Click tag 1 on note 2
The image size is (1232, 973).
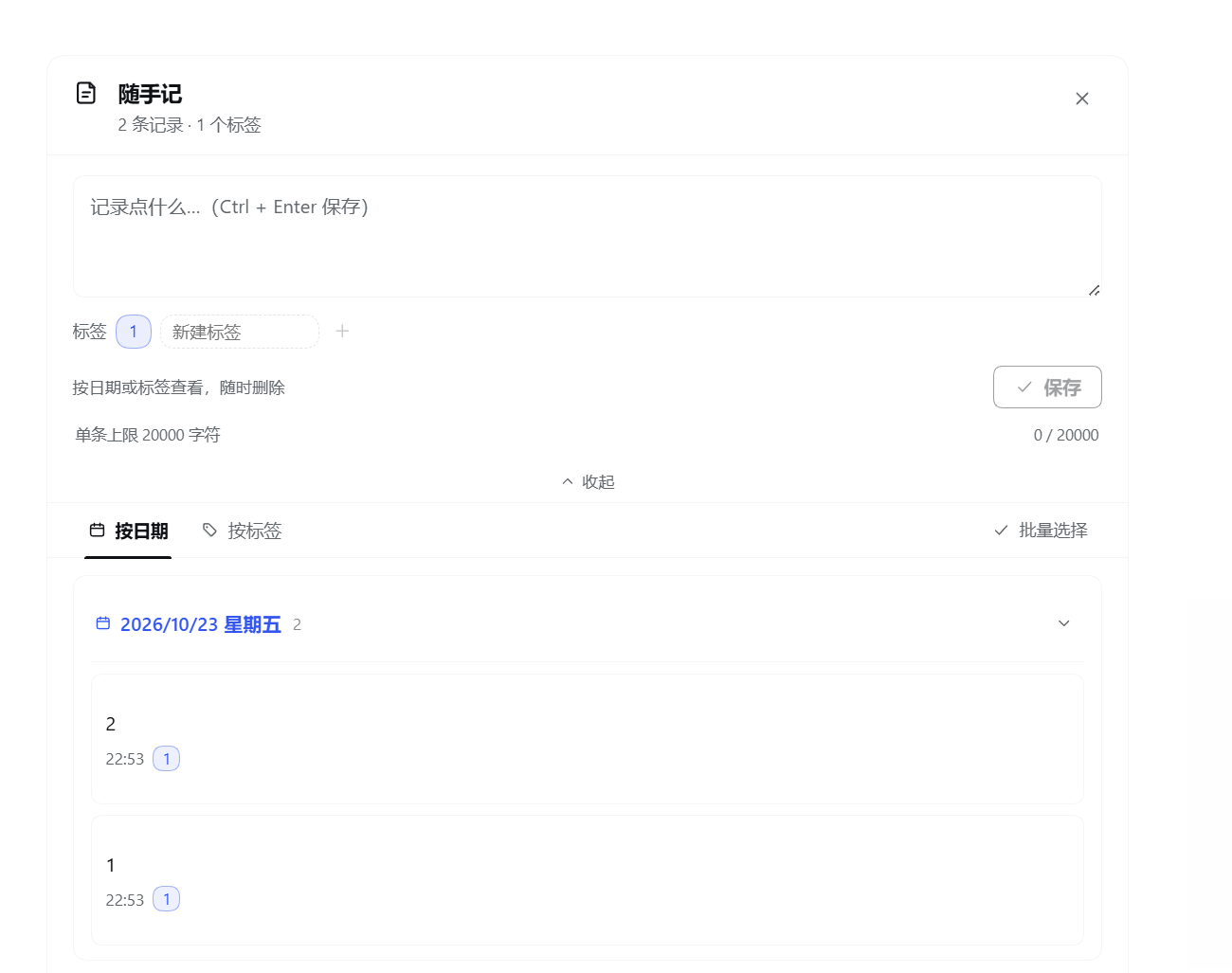click(167, 759)
